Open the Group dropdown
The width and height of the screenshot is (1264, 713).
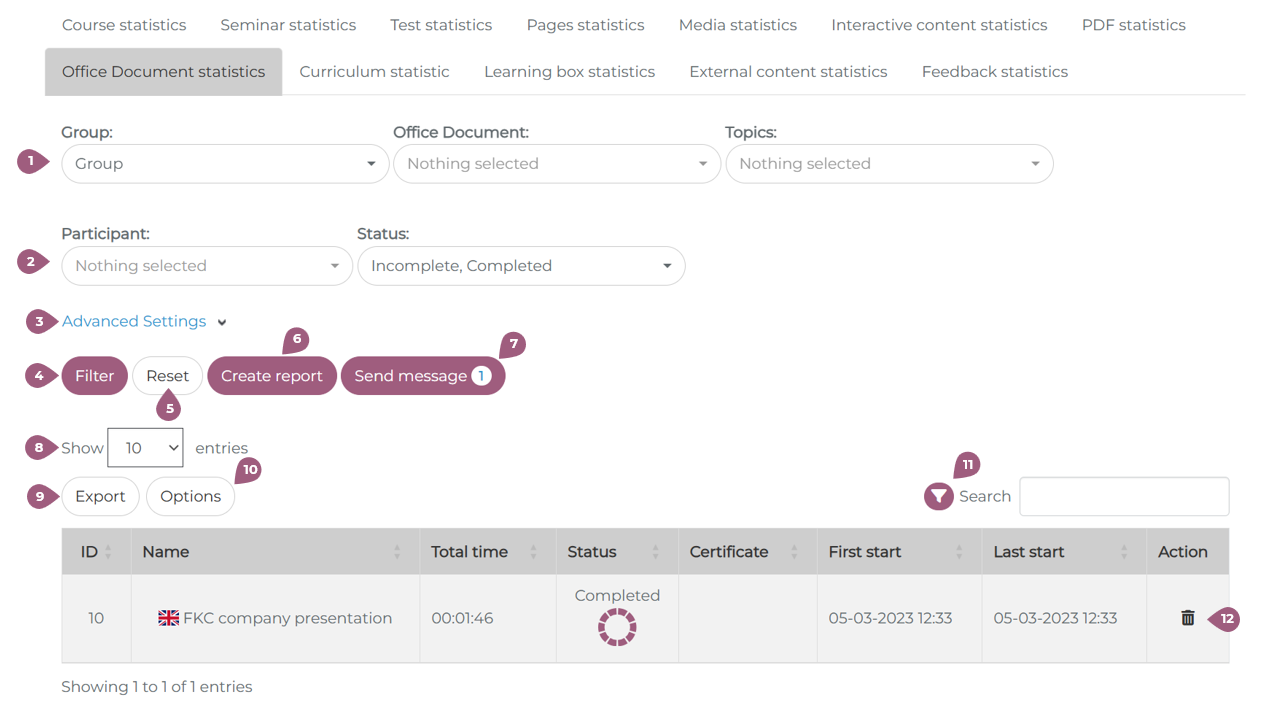[x=225, y=164]
